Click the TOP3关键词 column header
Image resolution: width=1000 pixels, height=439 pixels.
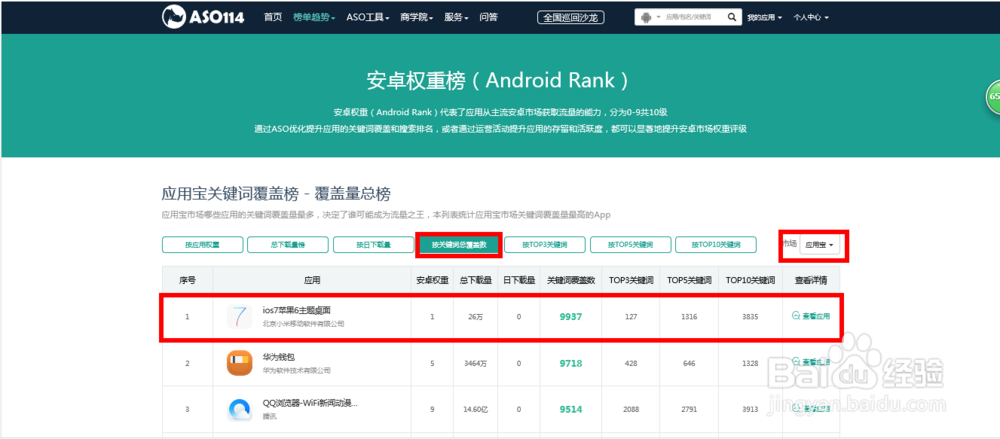pyautogui.click(x=631, y=280)
